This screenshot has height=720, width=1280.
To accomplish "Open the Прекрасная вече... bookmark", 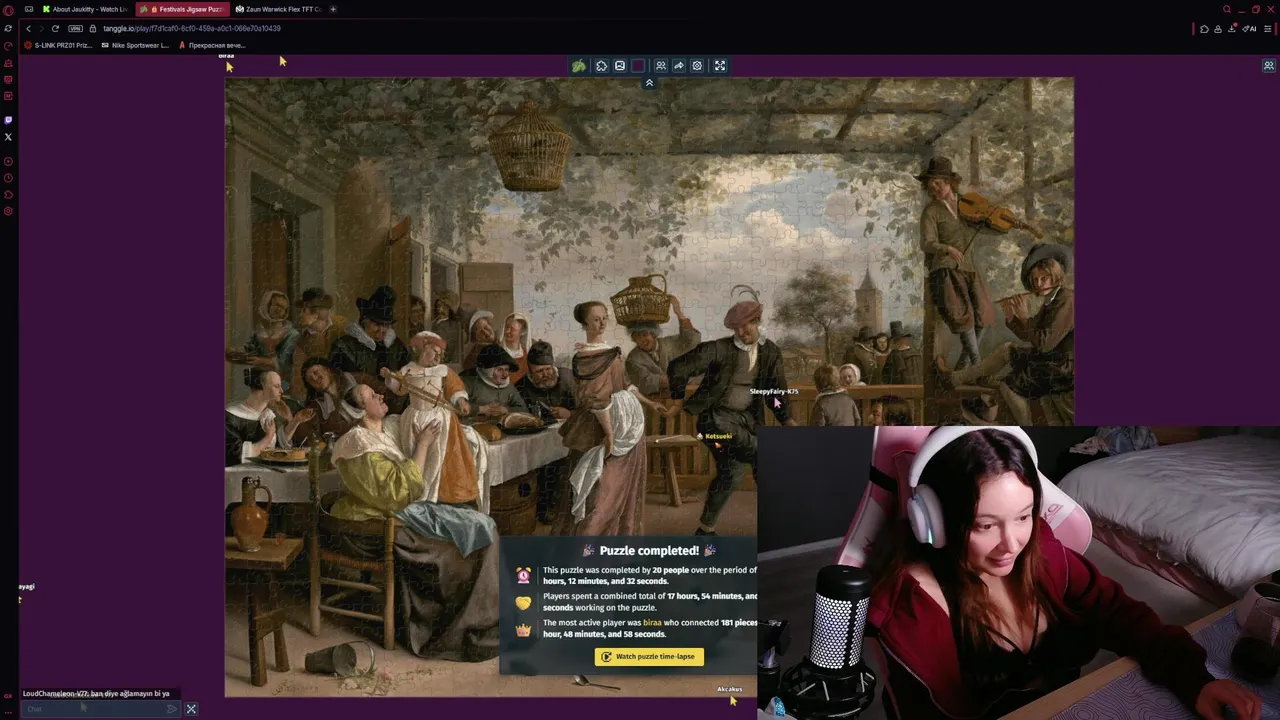I will 212,45.
